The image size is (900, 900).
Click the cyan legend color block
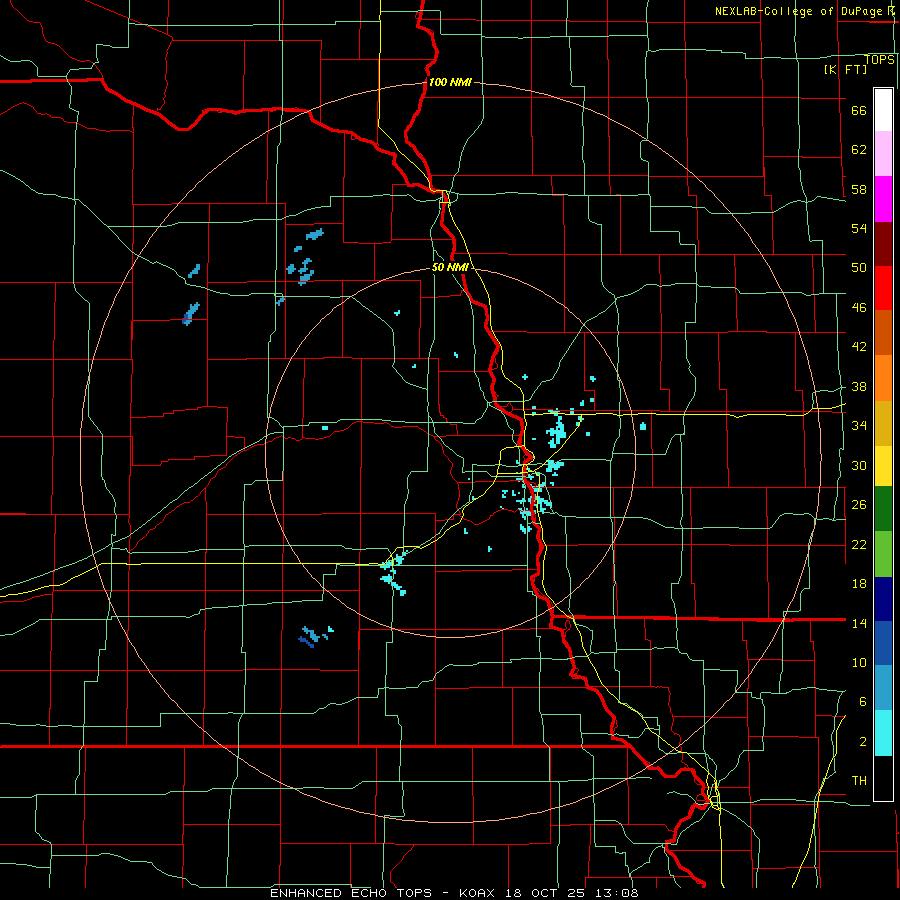(x=883, y=734)
